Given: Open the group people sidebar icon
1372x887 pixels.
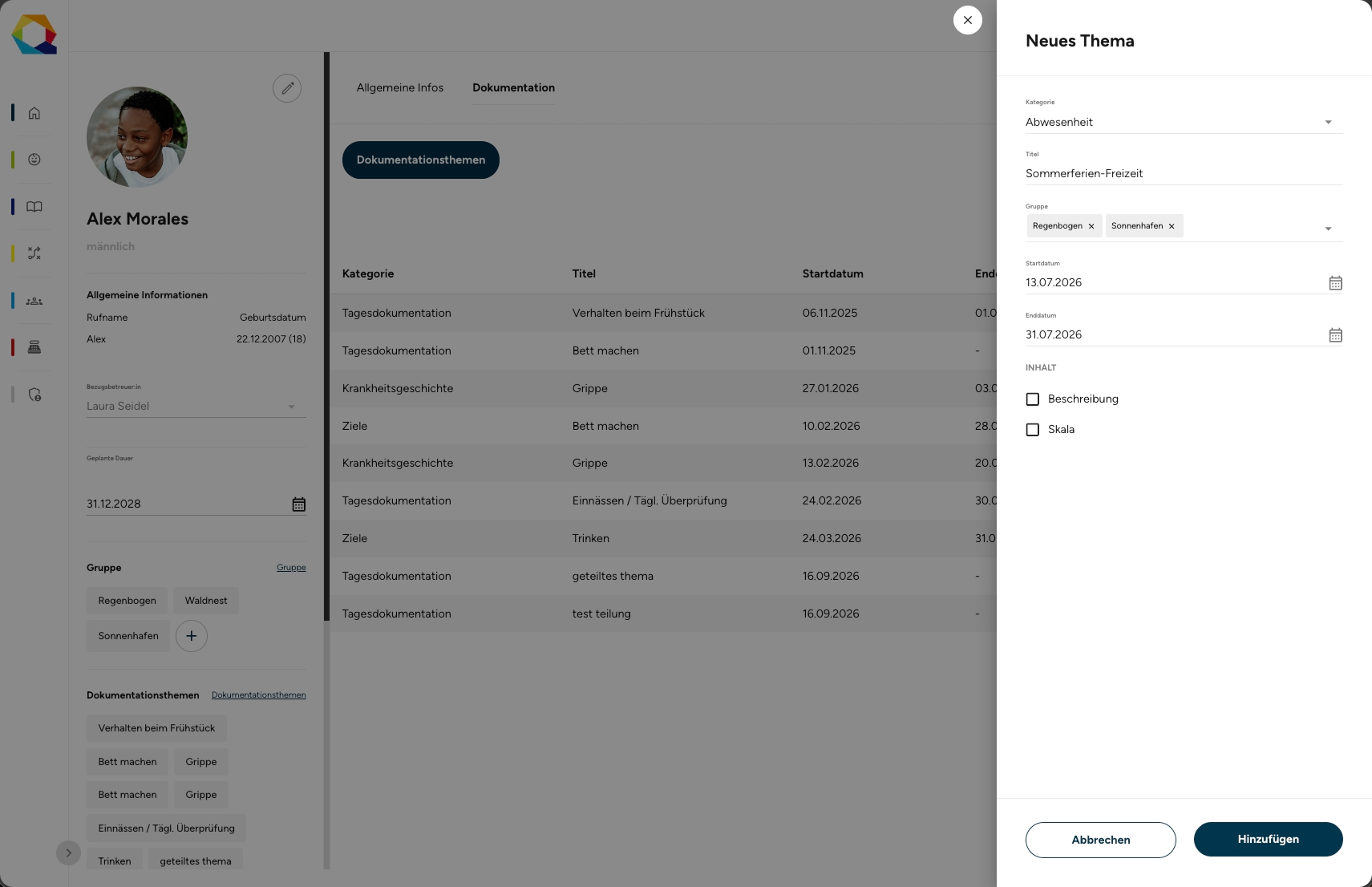Looking at the screenshot, I should point(34,301).
